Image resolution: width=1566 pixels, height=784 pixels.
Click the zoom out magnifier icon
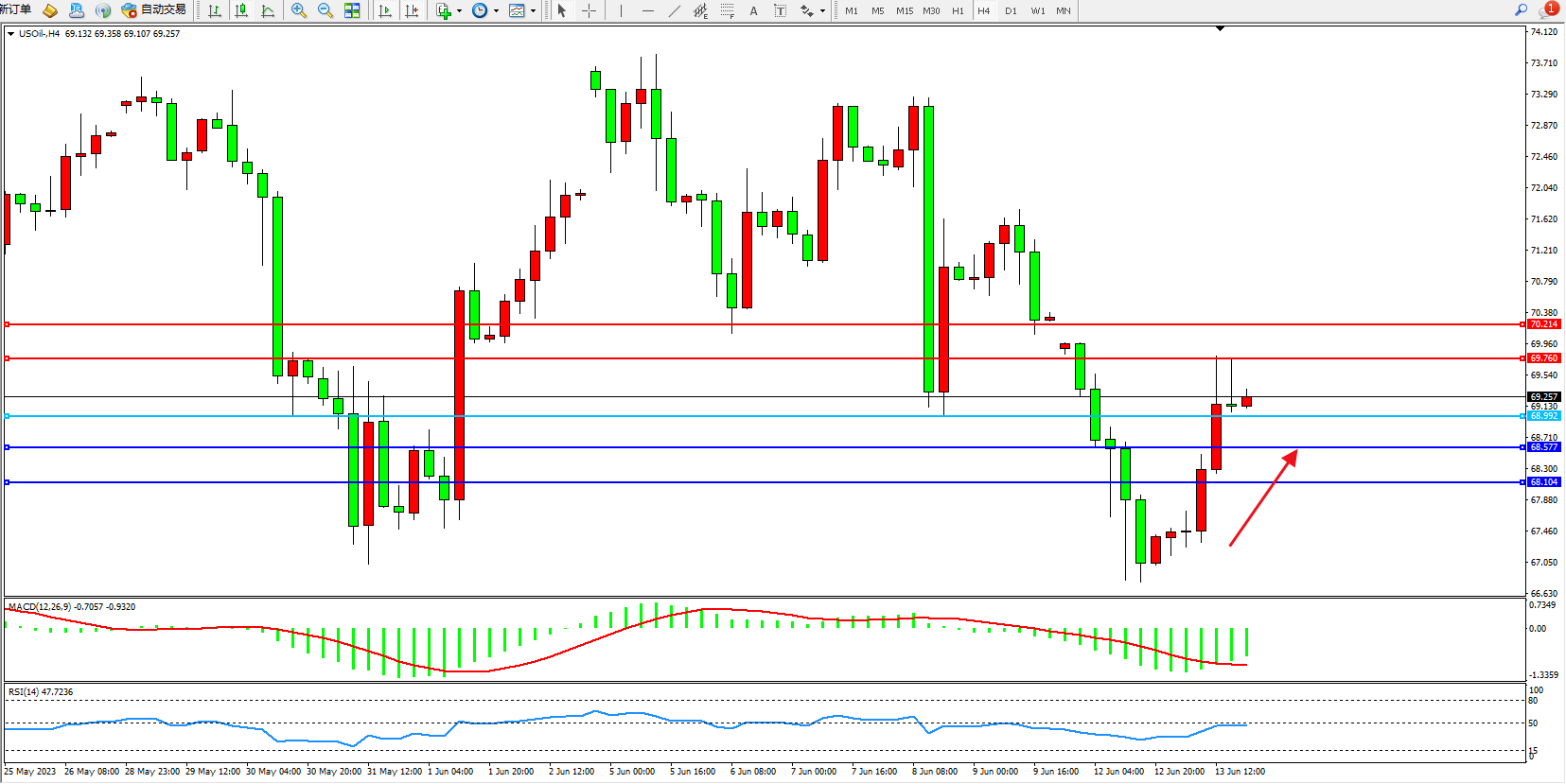tap(326, 10)
